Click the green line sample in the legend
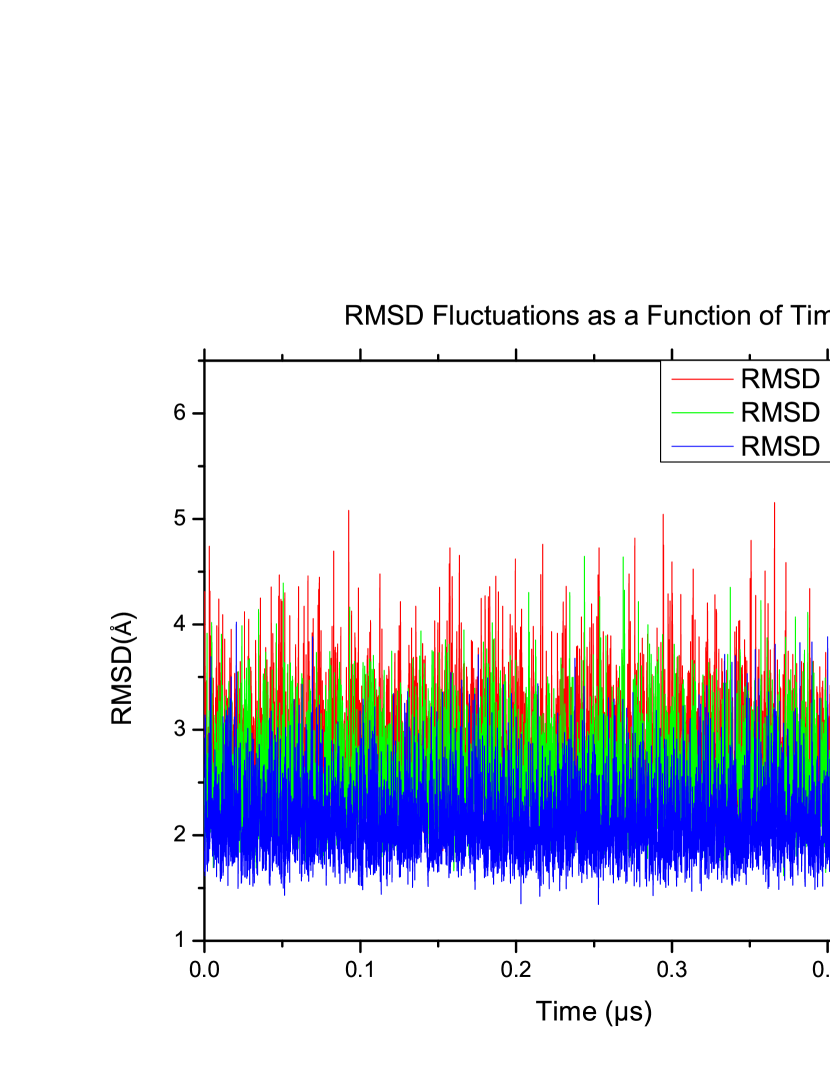This screenshot has height=1075, width=830. click(x=703, y=413)
